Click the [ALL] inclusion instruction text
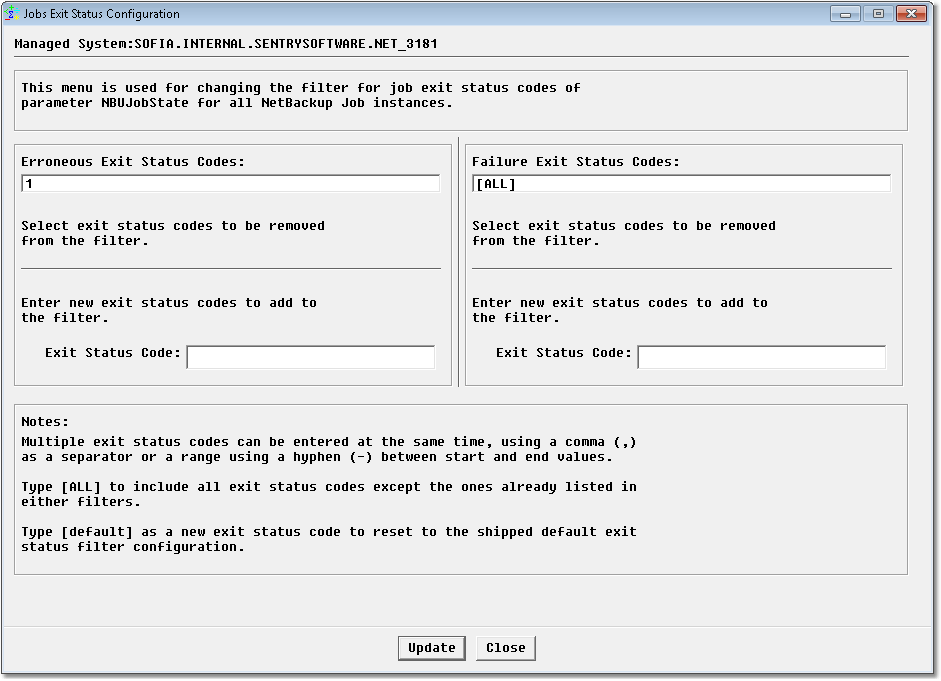 [330, 493]
